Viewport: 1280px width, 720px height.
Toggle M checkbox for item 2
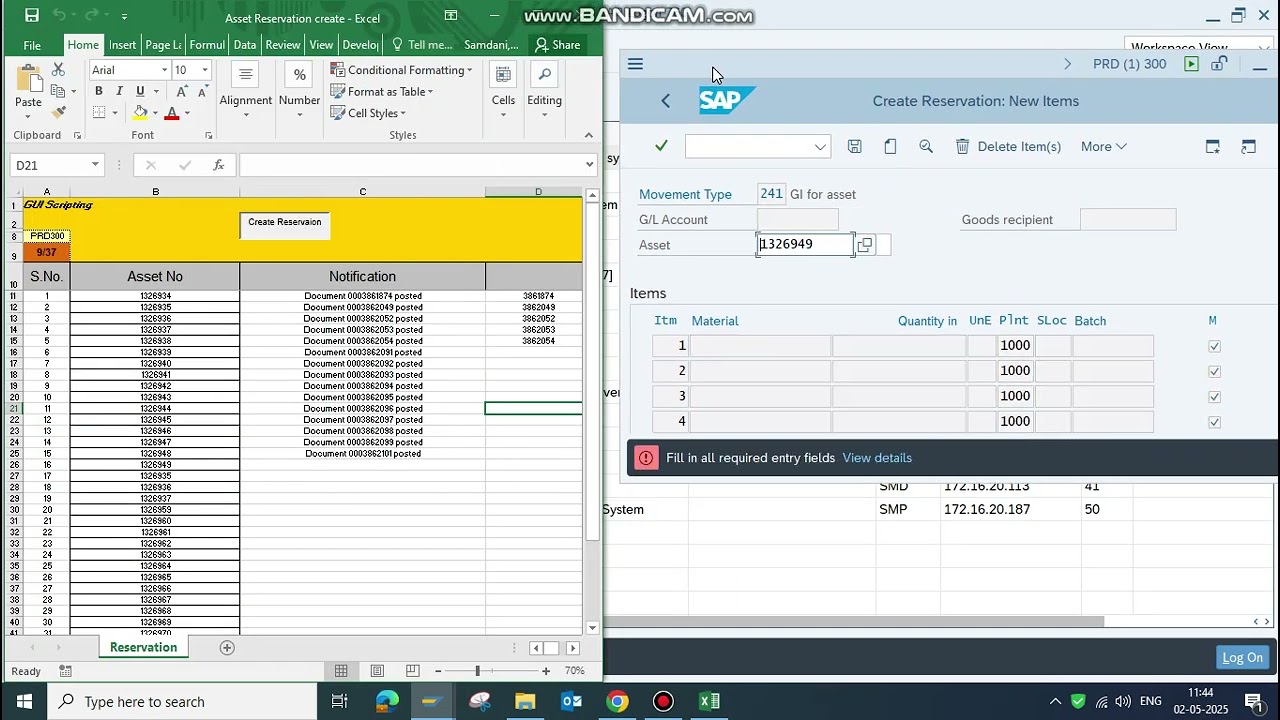pos(1214,371)
